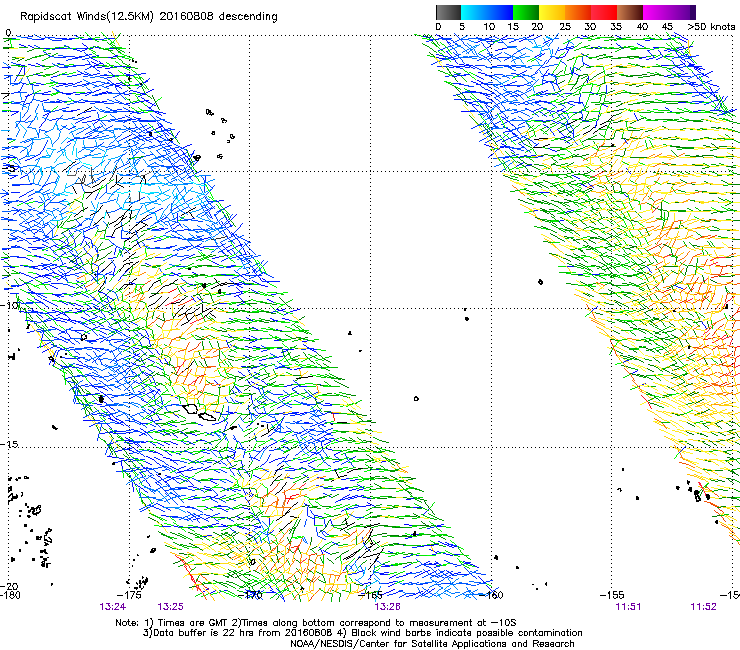Click the brown 35-40 knot legend swatch
This screenshot has height=650, width=740.
pos(630,12)
